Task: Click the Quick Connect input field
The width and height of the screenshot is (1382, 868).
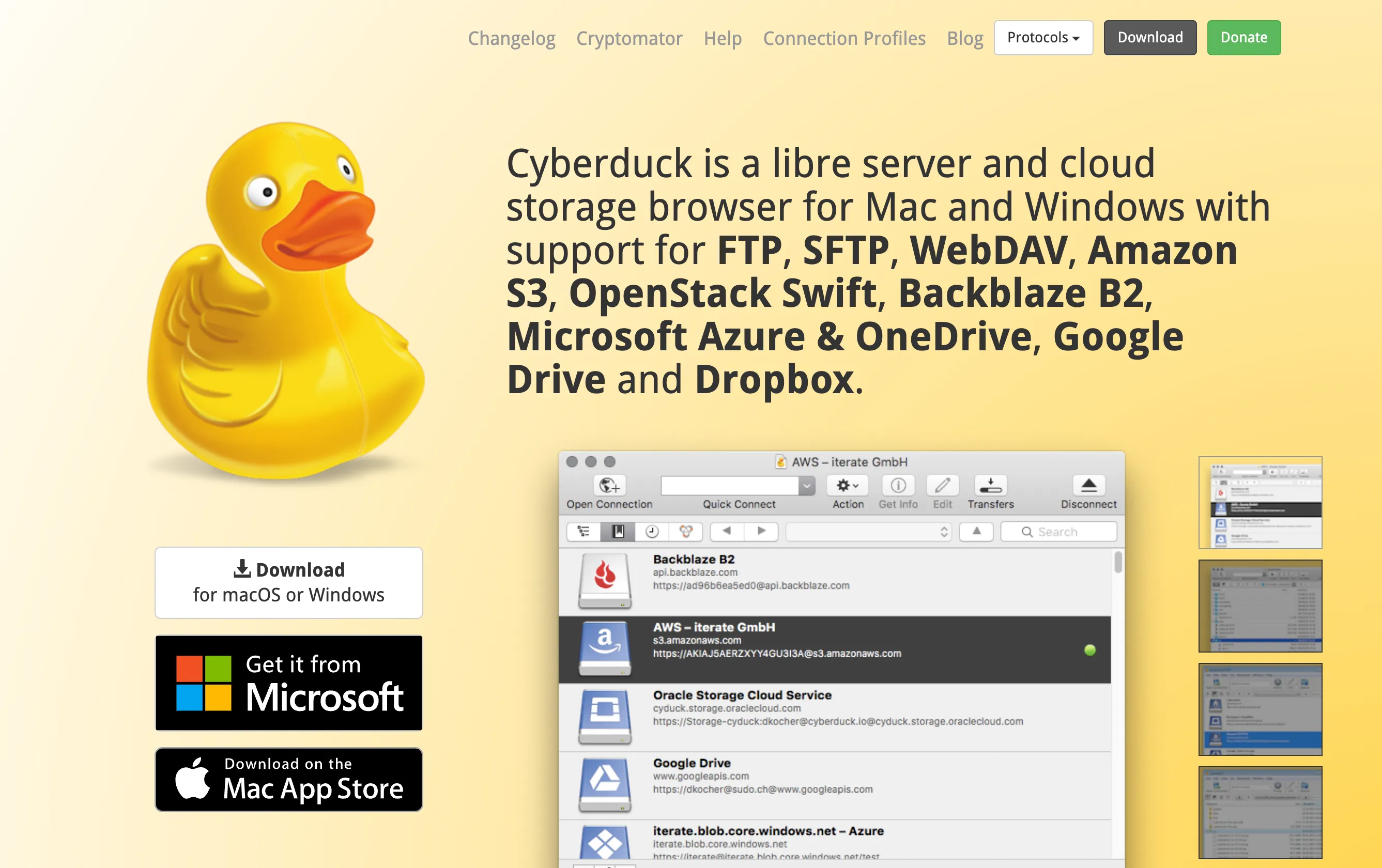Action: point(729,485)
